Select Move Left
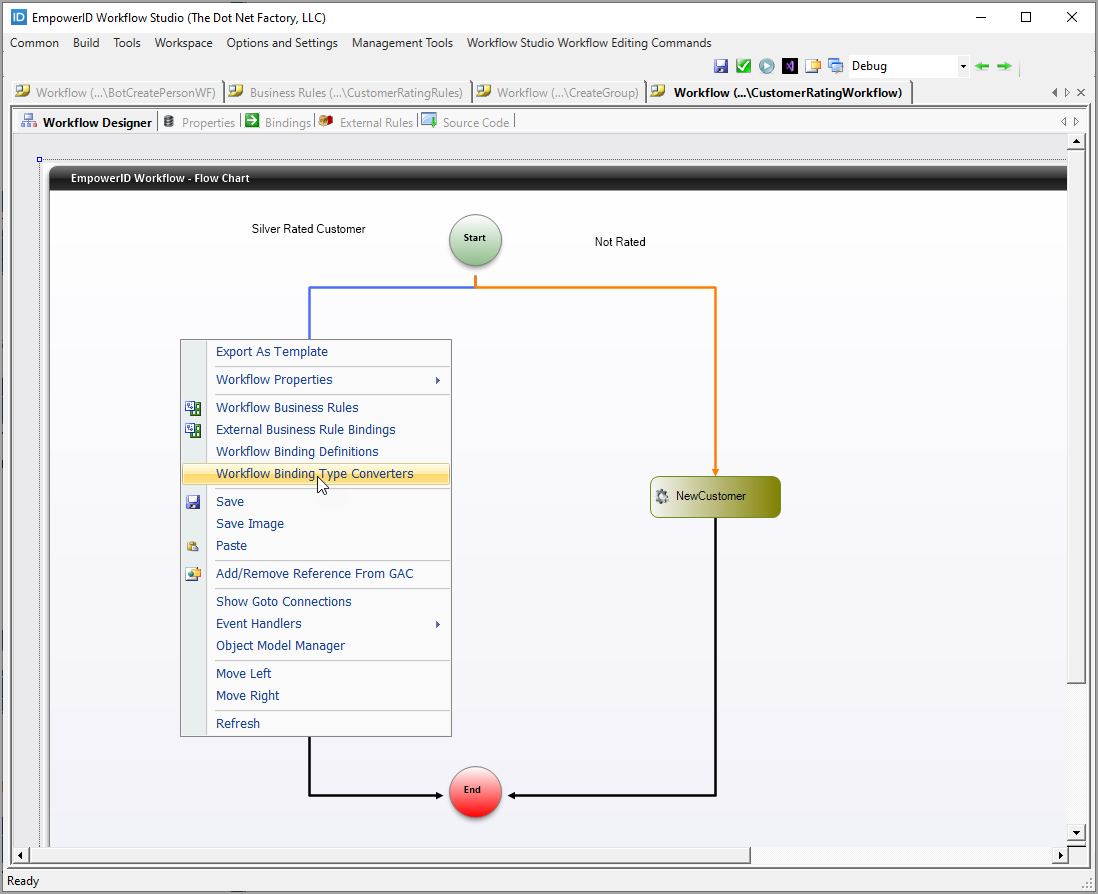 pos(243,673)
